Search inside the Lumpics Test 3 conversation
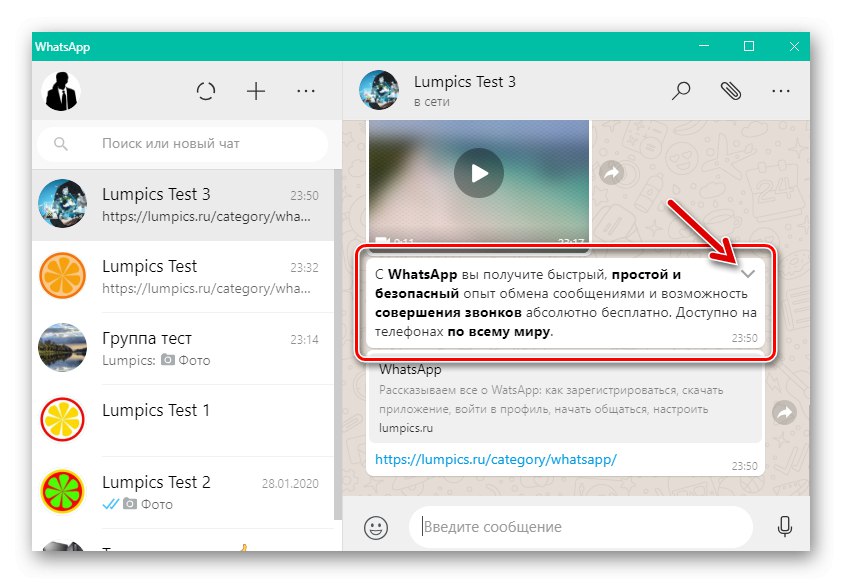842x583 pixels. tap(681, 91)
